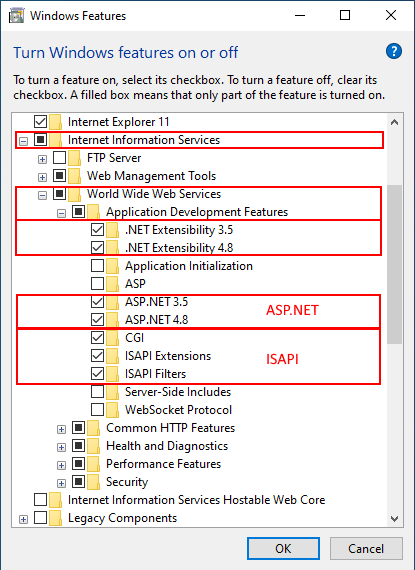Click the scrollbar down arrow
This screenshot has height=570, width=415.
click(395, 518)
